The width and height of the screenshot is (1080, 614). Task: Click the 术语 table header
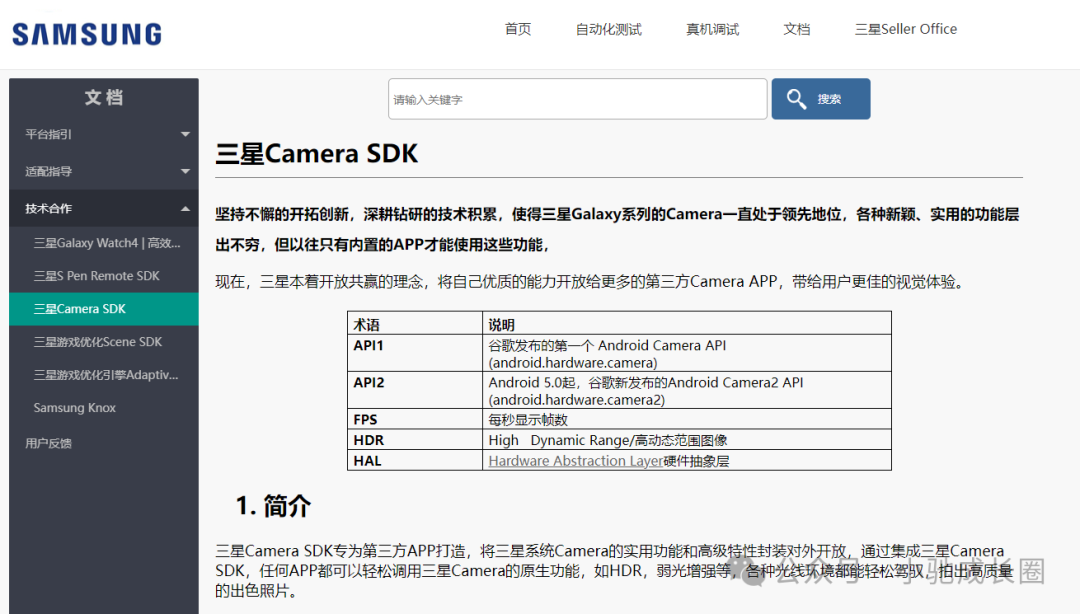point(415,324)
